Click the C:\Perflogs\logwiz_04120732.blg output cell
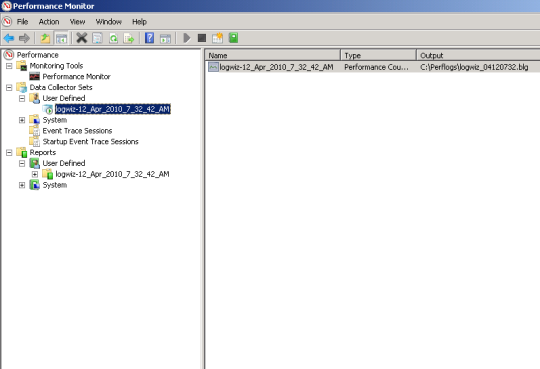540x369 pixels. point(474,67)
